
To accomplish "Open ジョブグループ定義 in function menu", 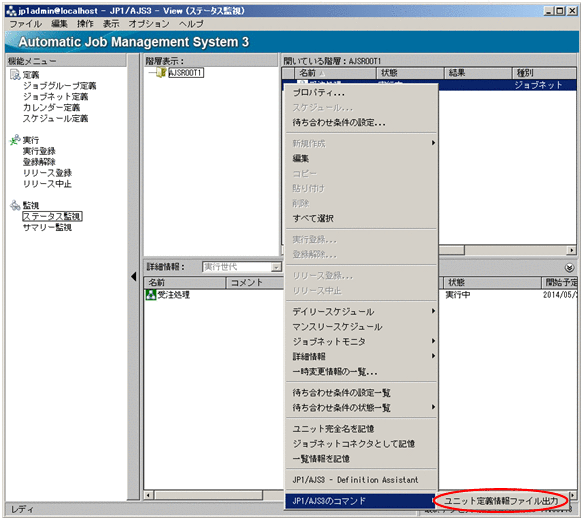I will coord(59,86).
